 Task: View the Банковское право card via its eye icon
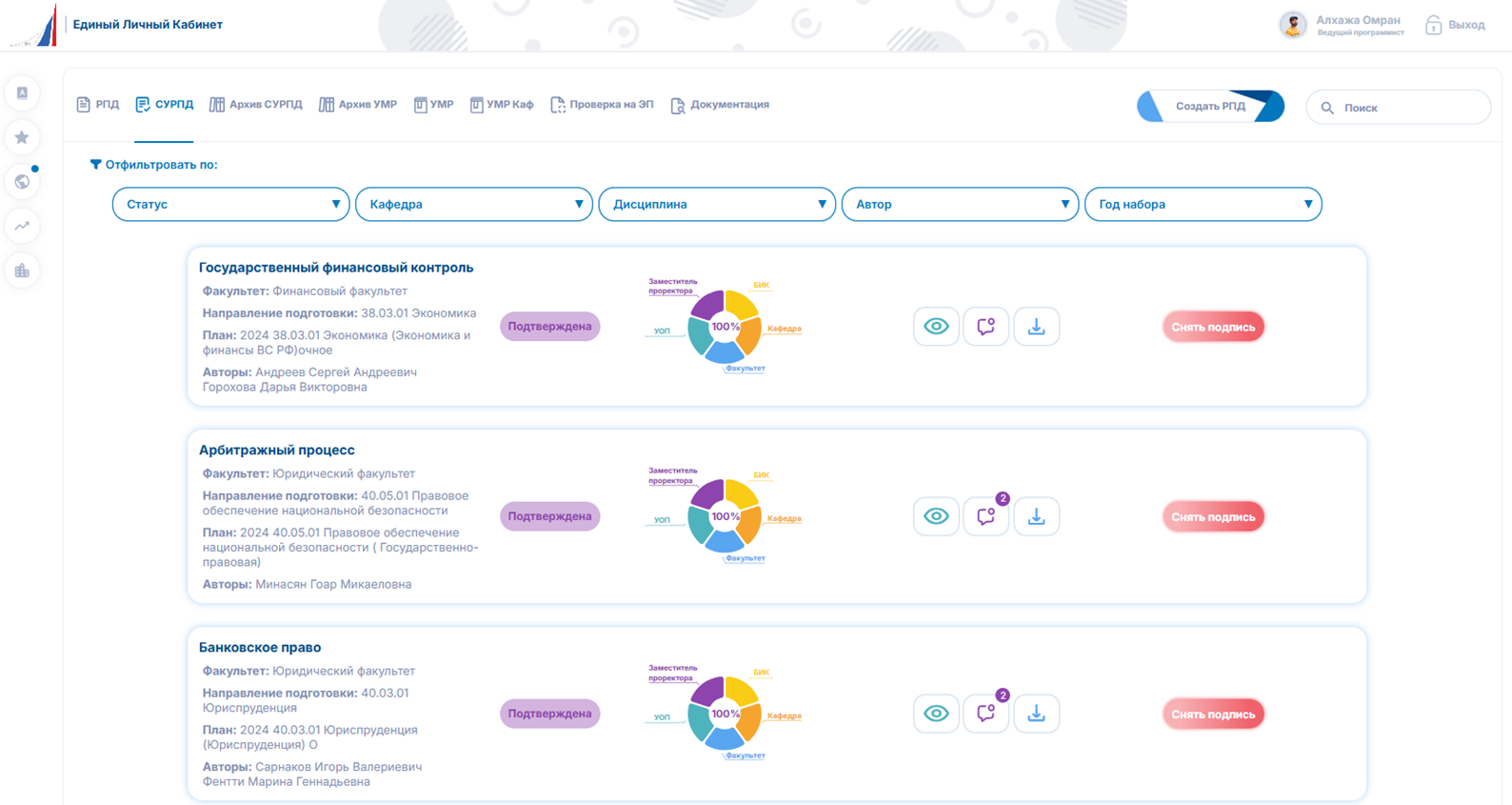point(936,714)
